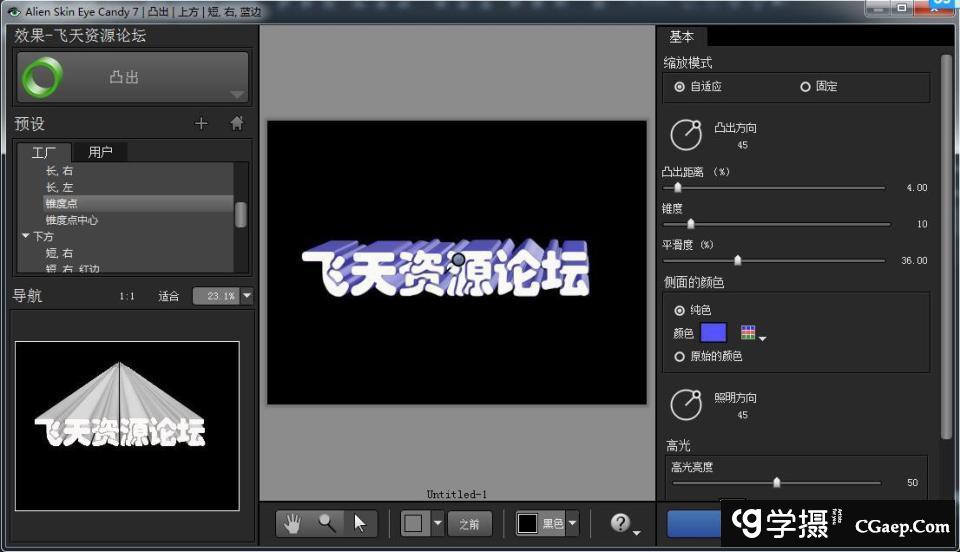Click the add preset plus icon
Image resolution: width=960 pixels, height=552 pixels.
pyautogui.click(x=201, y=124)
